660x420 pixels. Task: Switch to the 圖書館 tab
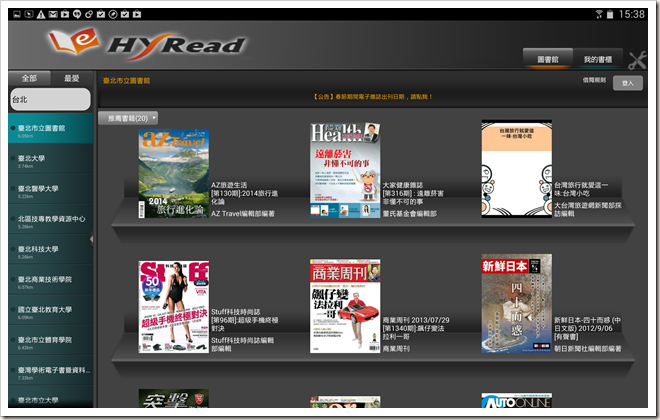[x=548, y=59]
